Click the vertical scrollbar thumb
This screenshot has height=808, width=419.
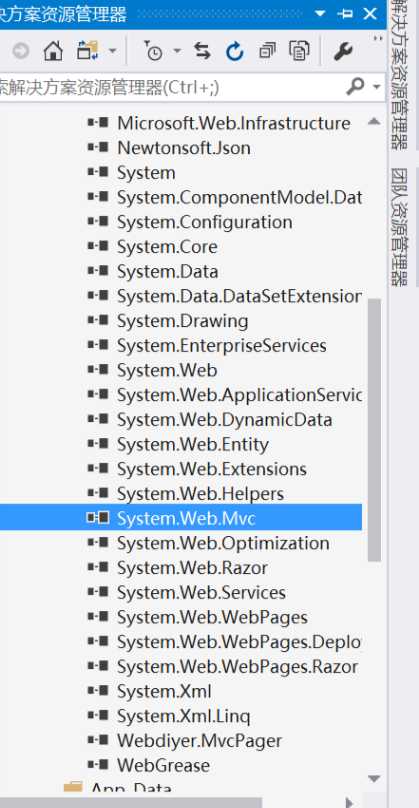(375, 430)
